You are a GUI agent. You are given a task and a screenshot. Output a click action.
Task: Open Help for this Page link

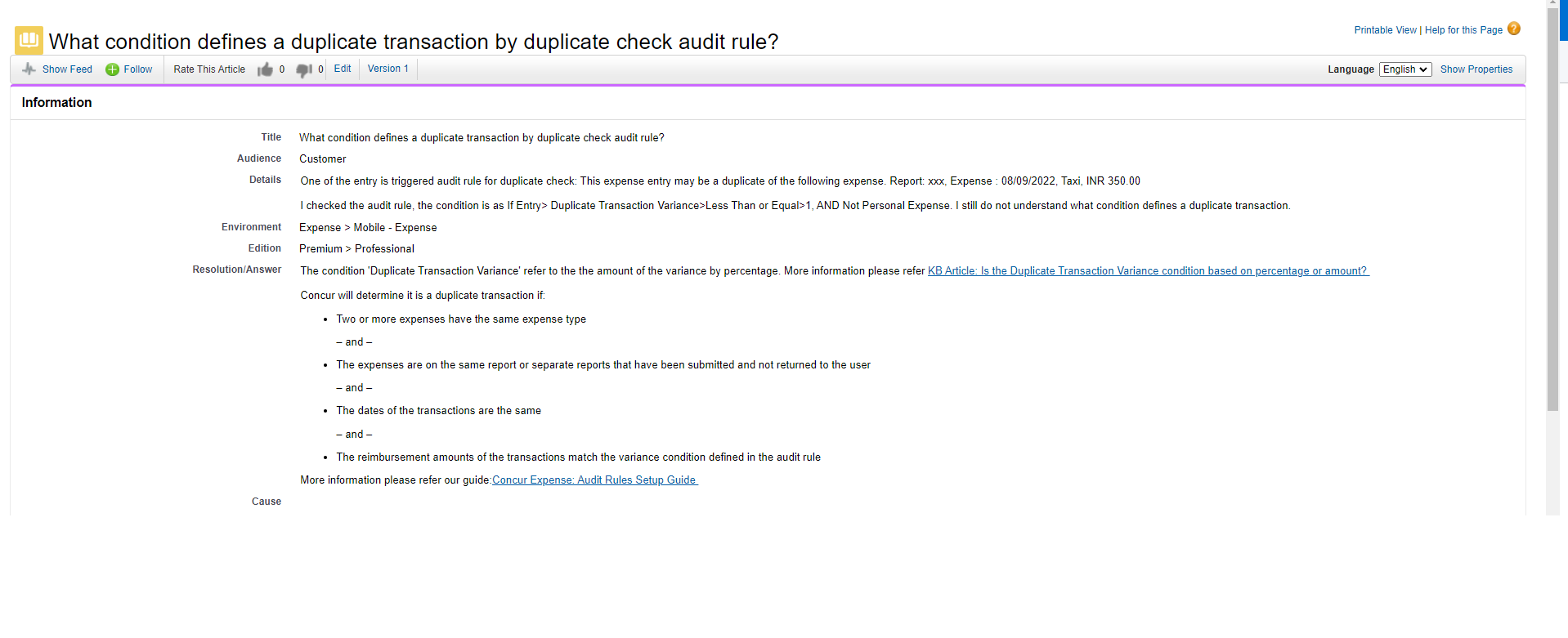1463,30
